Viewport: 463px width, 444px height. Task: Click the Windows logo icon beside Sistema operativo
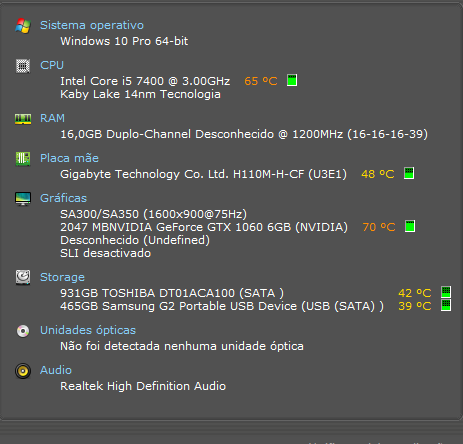pos(23,26)
